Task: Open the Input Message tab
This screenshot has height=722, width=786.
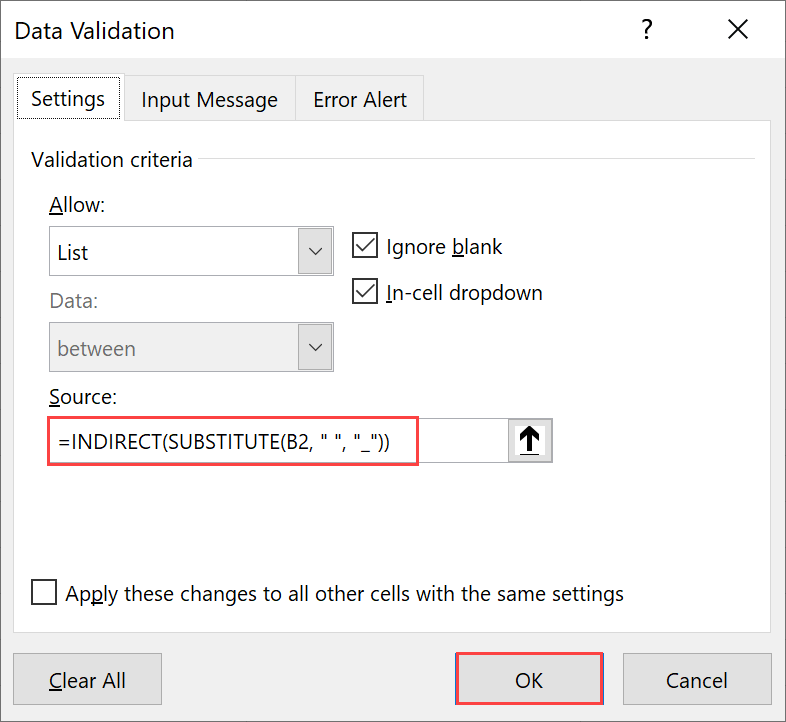Action: (x=210, y=99)
